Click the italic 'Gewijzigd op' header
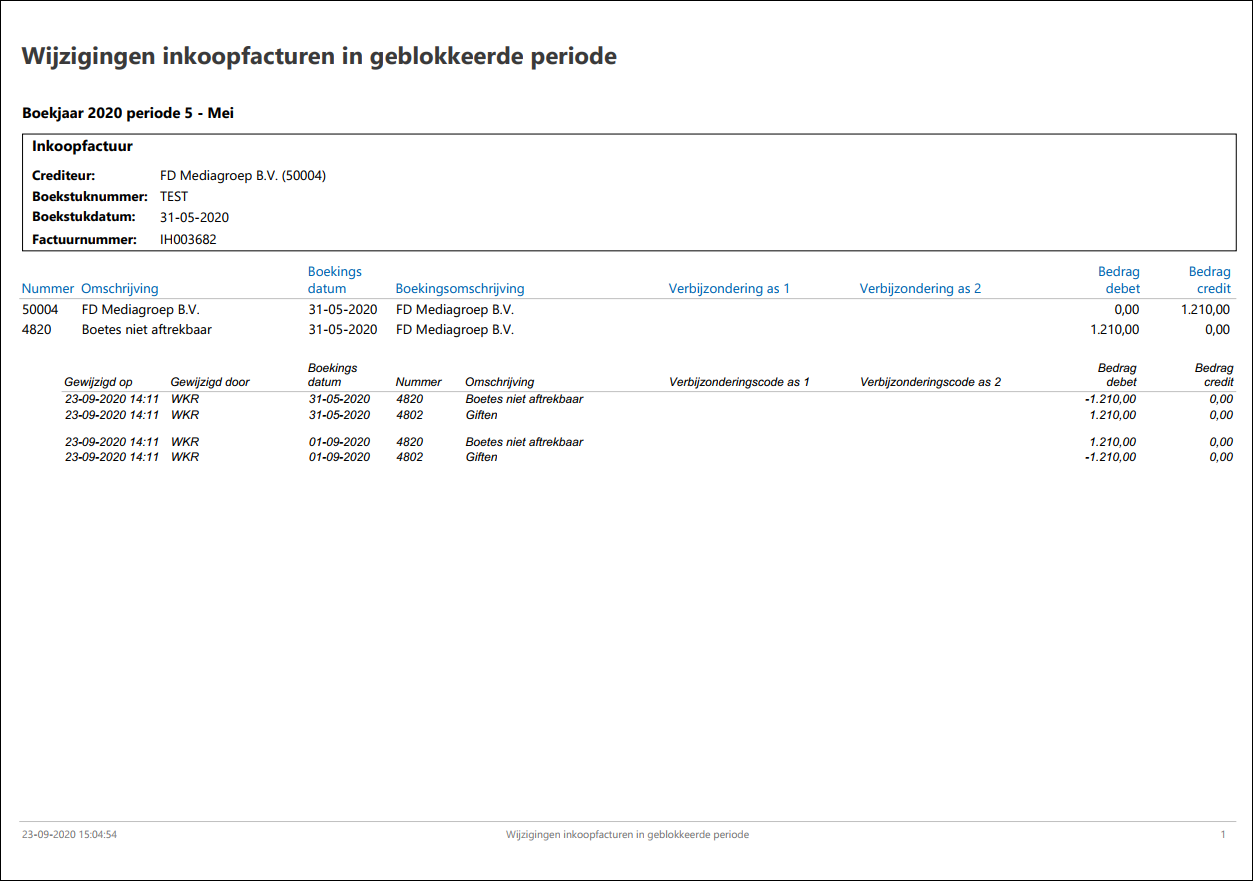The width and height of the screenshot is (1253, 881). (x=98, y=382)
